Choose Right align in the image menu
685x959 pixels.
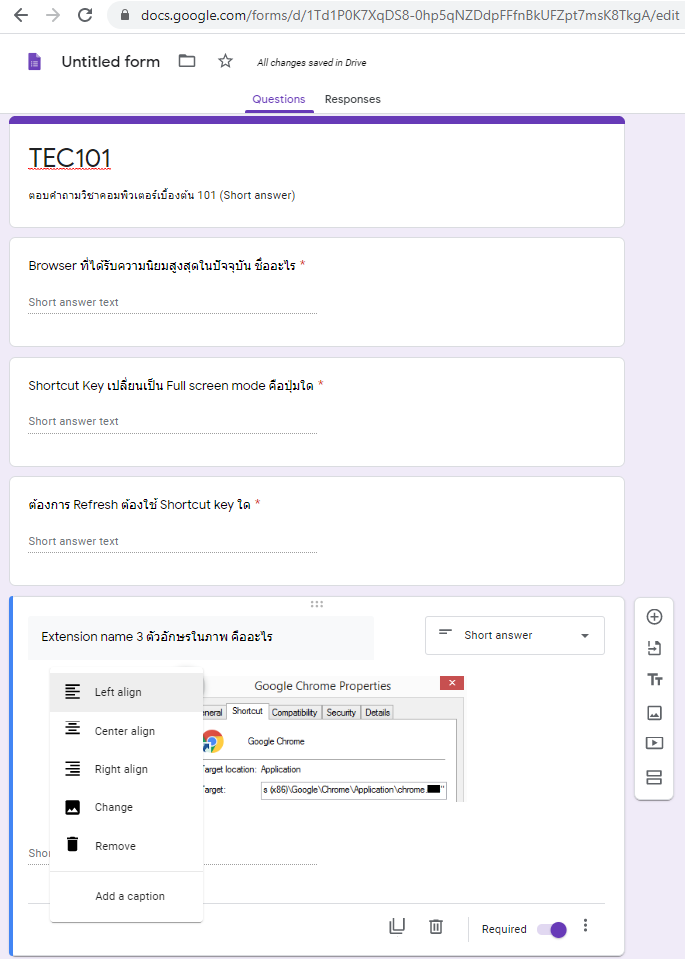(x=121, y=769)
